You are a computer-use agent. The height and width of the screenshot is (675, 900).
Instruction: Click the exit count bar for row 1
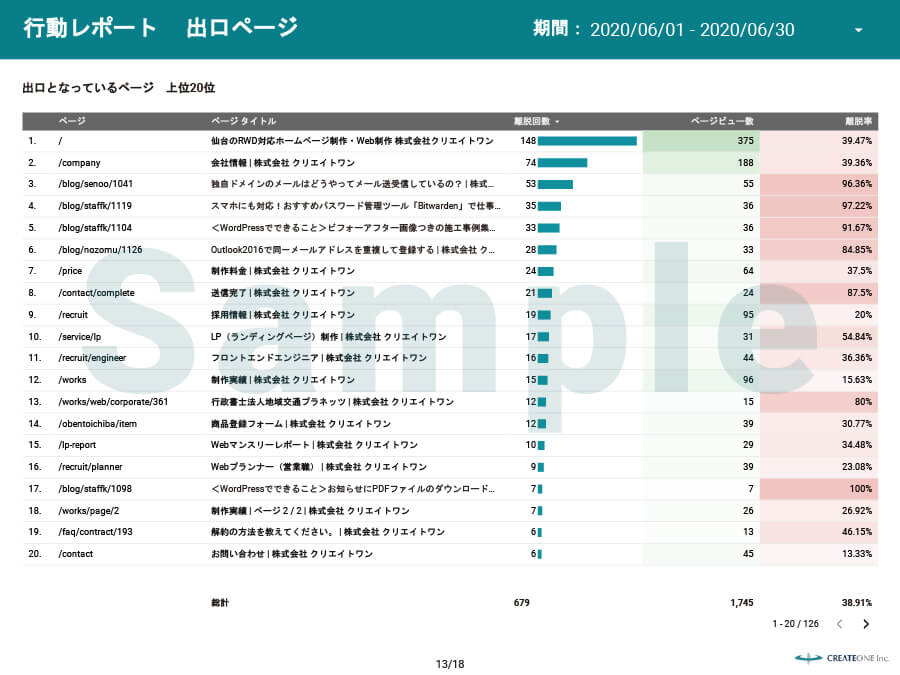tap(587, 141)
